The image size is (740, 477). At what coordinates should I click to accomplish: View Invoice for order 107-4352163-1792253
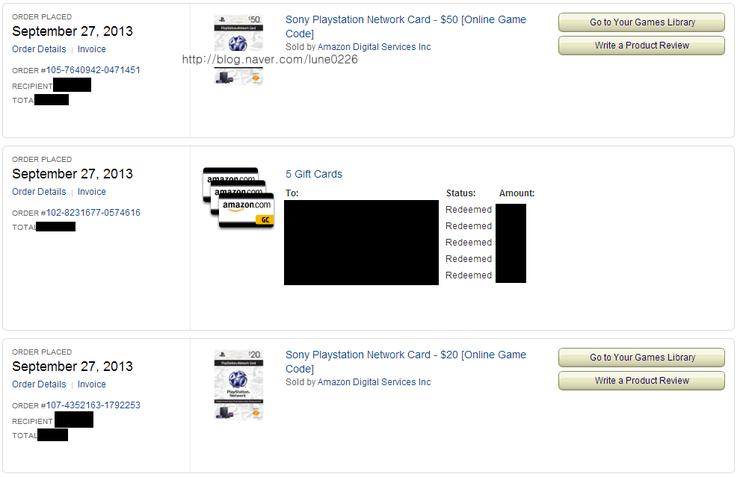coord(92,384)
